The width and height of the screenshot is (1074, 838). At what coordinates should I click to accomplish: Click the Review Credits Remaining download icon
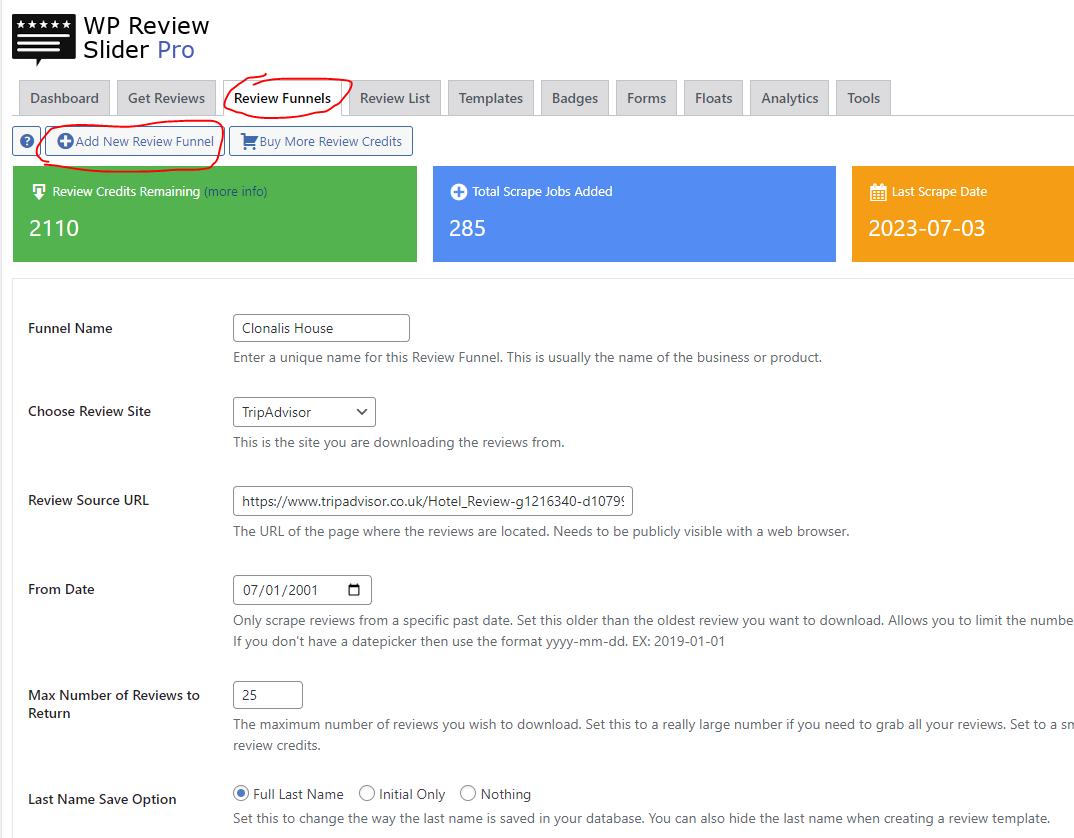39,192
